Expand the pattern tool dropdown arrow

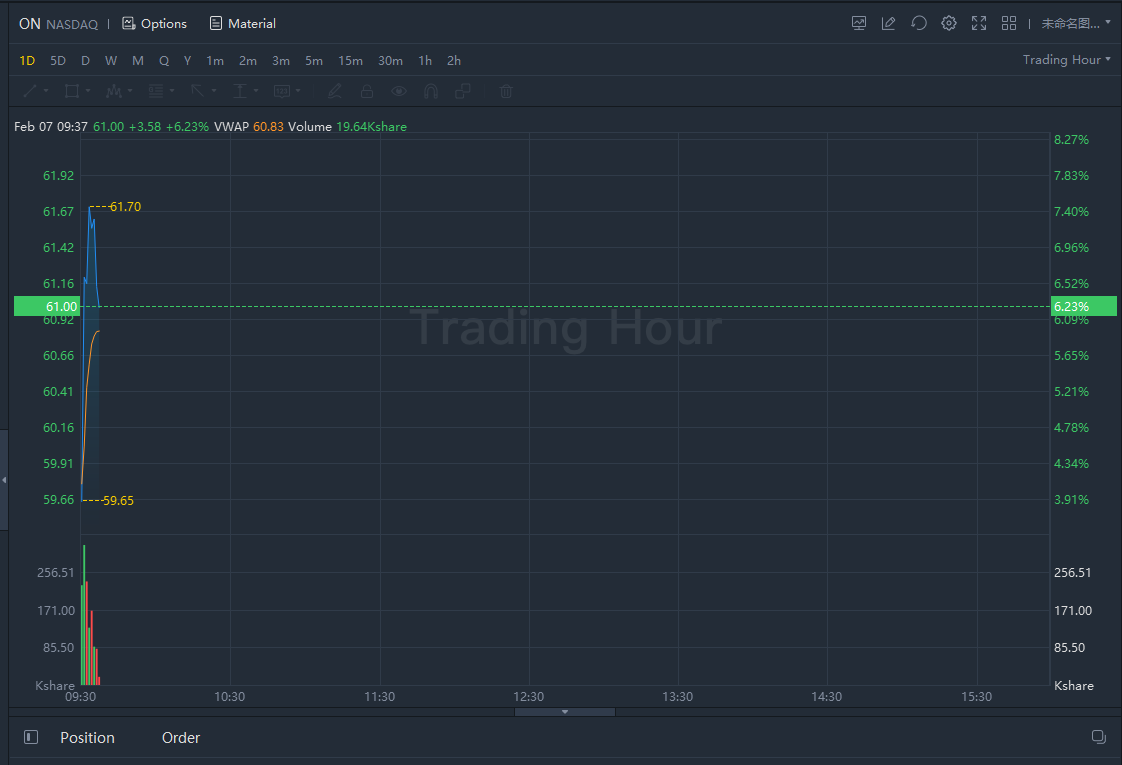(130, 91)
